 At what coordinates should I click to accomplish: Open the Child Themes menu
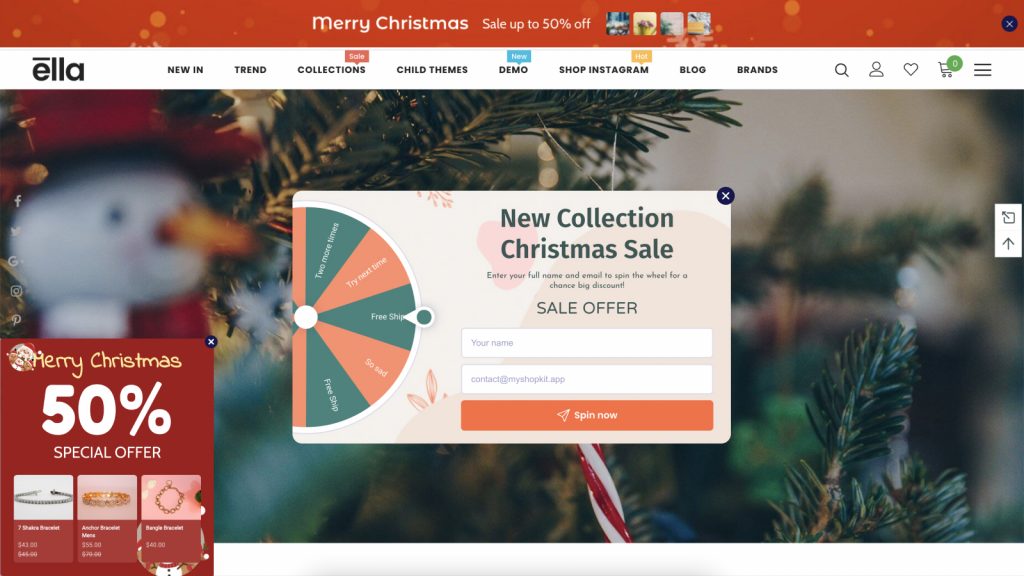(x=432, y=70)
